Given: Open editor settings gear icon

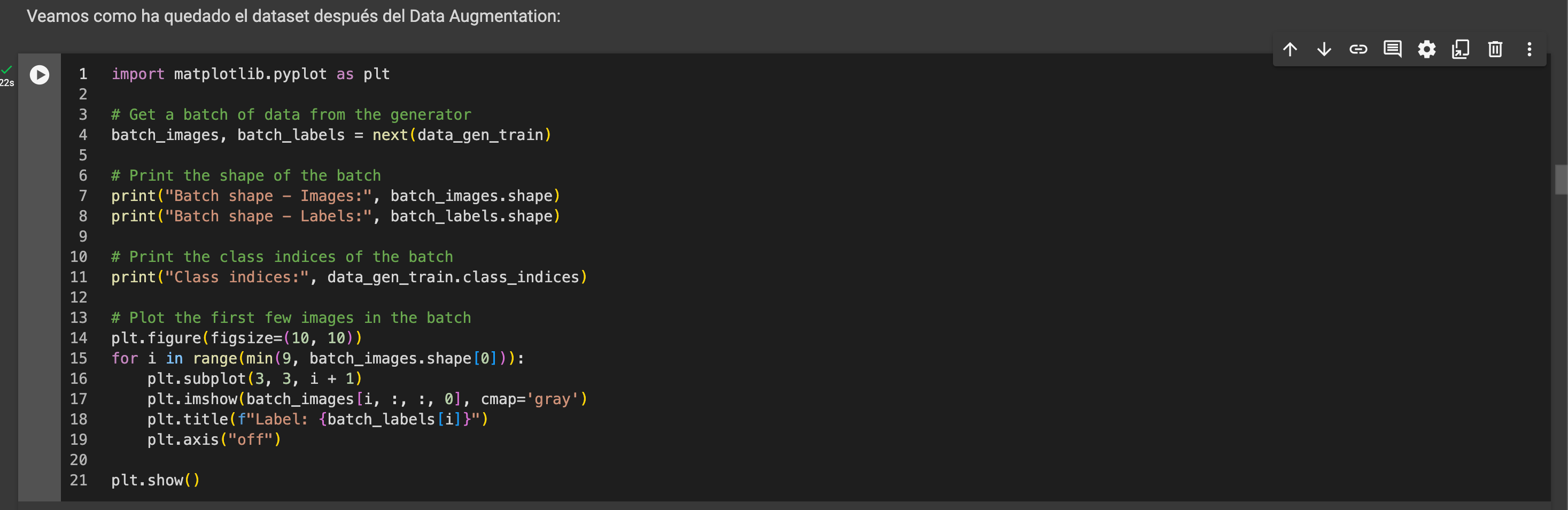Looking at the screenshot, I should coord(1426,49).
